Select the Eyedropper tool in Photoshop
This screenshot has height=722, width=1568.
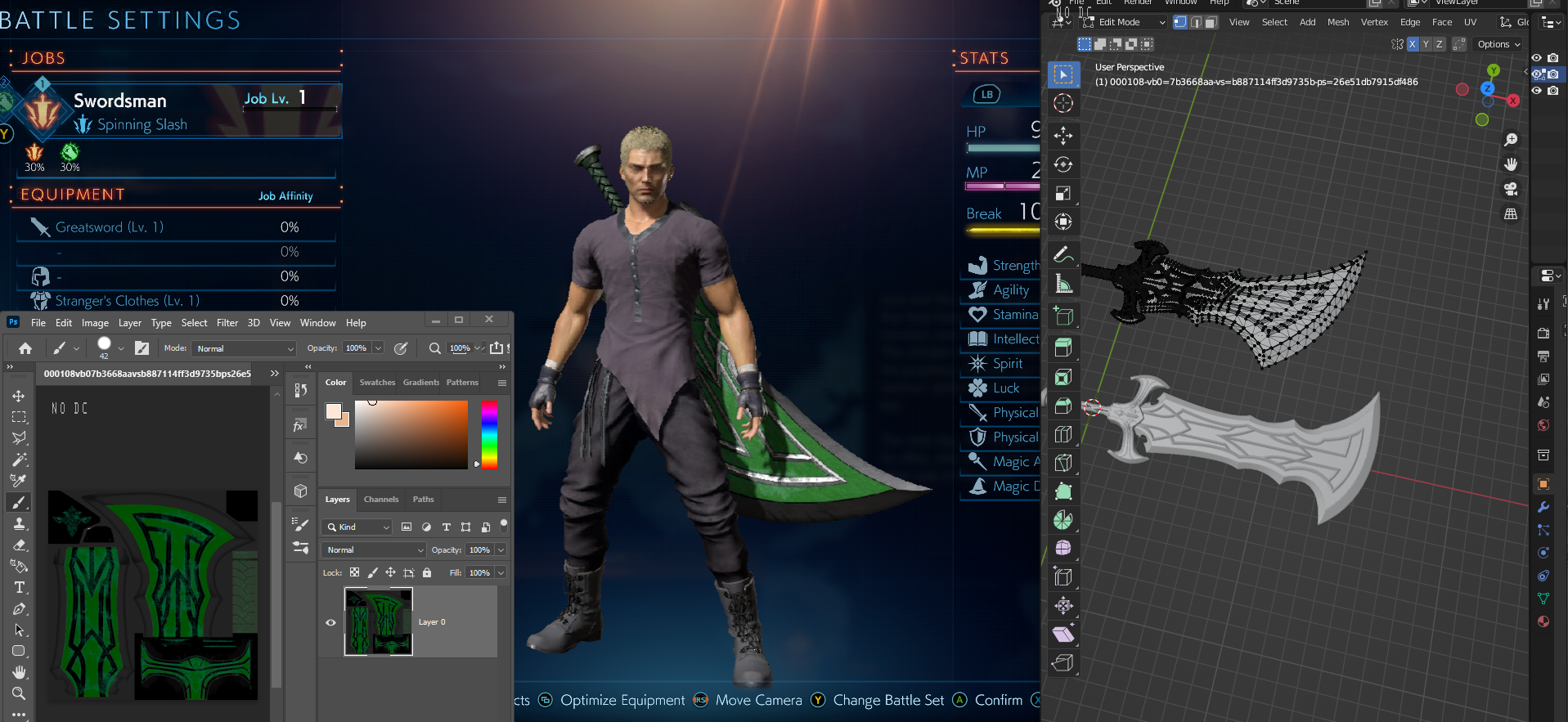[19, 481]
